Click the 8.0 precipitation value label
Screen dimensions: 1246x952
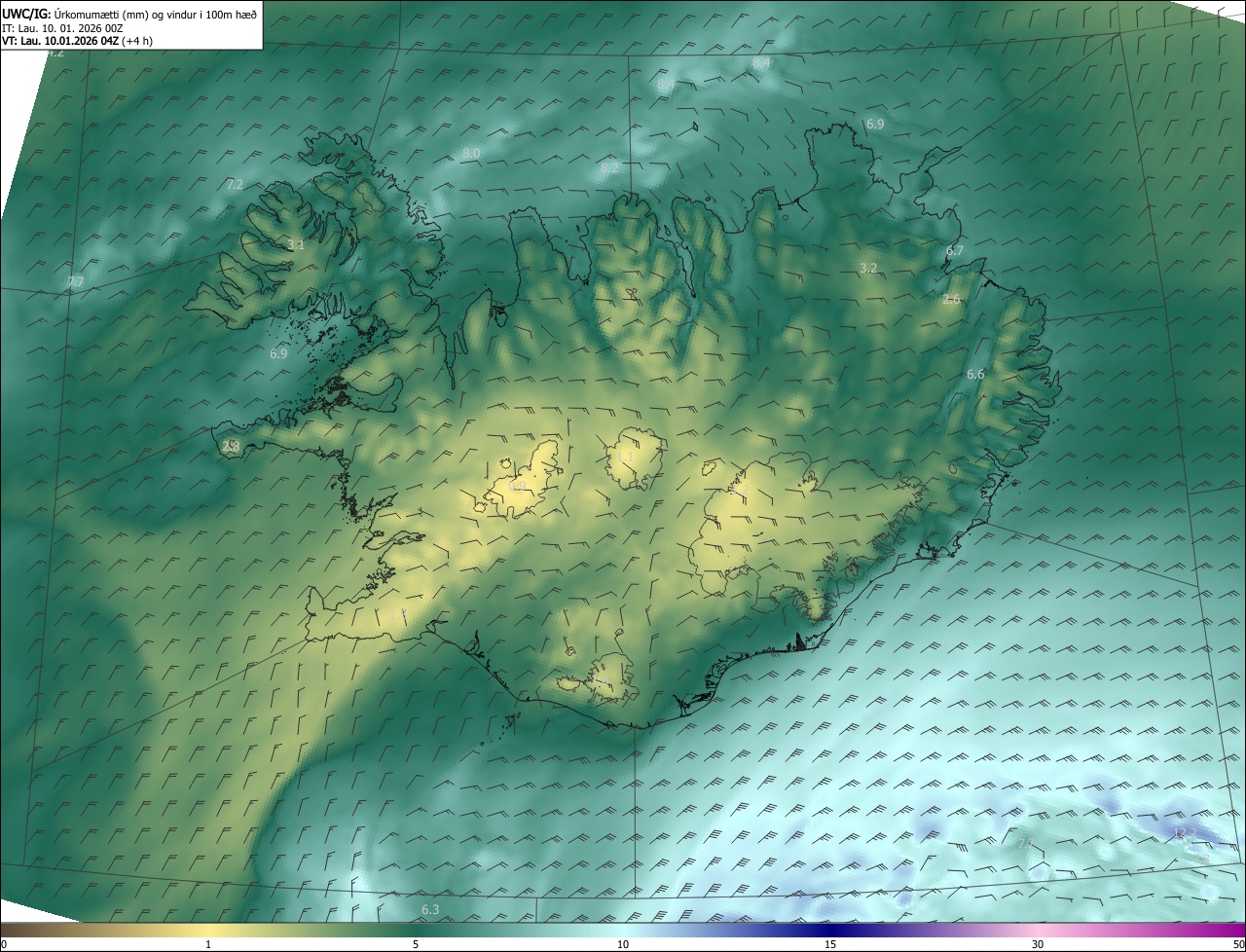(x=471, y=154)
